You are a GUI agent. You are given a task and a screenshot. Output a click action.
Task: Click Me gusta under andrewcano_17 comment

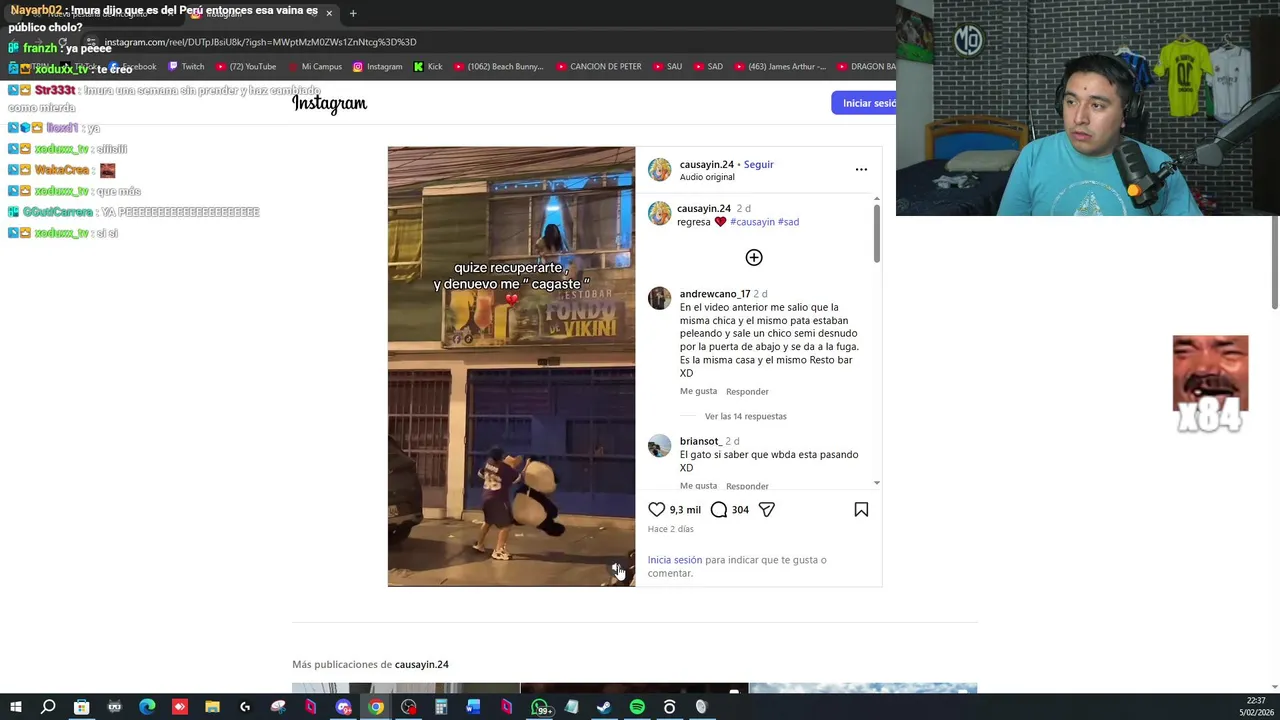(698, 391)
